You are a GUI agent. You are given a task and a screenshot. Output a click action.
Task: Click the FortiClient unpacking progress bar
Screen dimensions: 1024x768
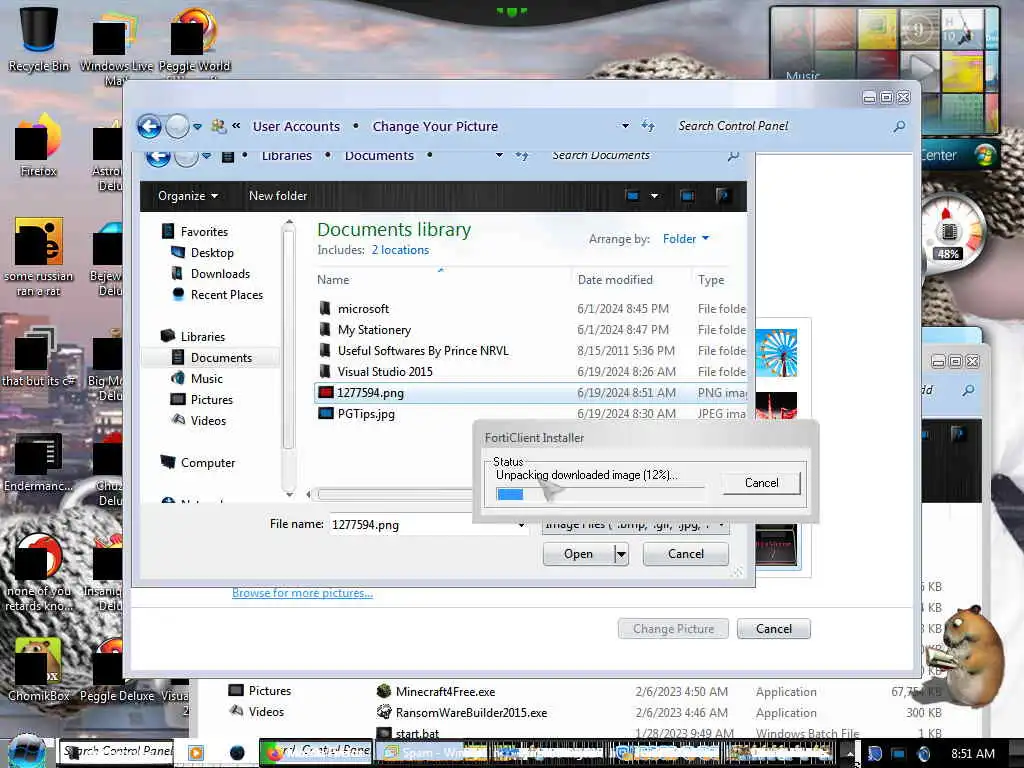600,495
